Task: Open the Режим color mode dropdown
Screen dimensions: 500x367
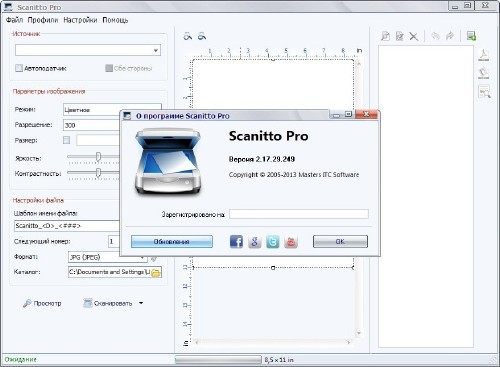Action: point(112,110)
